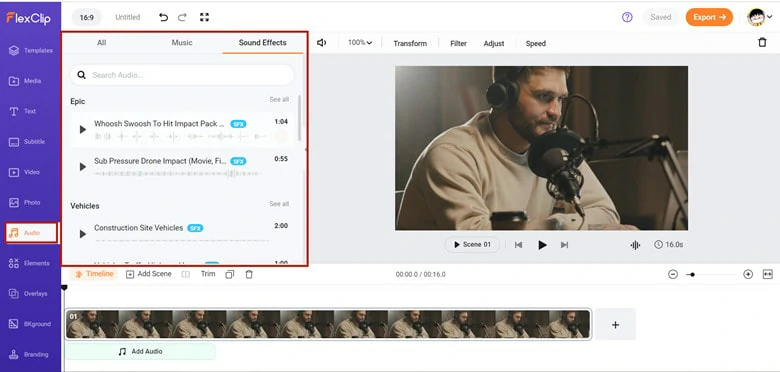This screenshot has width=780, height=372.
Task: Switch to the Music tab
Action: [x=182, y=43]
